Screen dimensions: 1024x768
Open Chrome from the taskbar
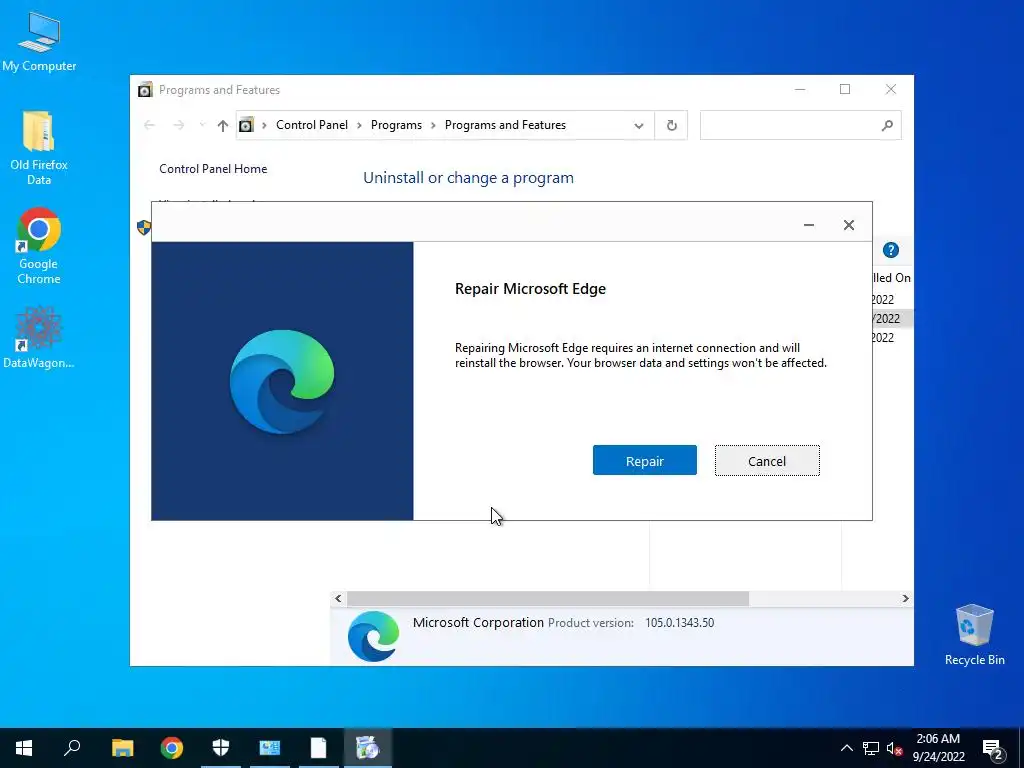tap(172, 748)
